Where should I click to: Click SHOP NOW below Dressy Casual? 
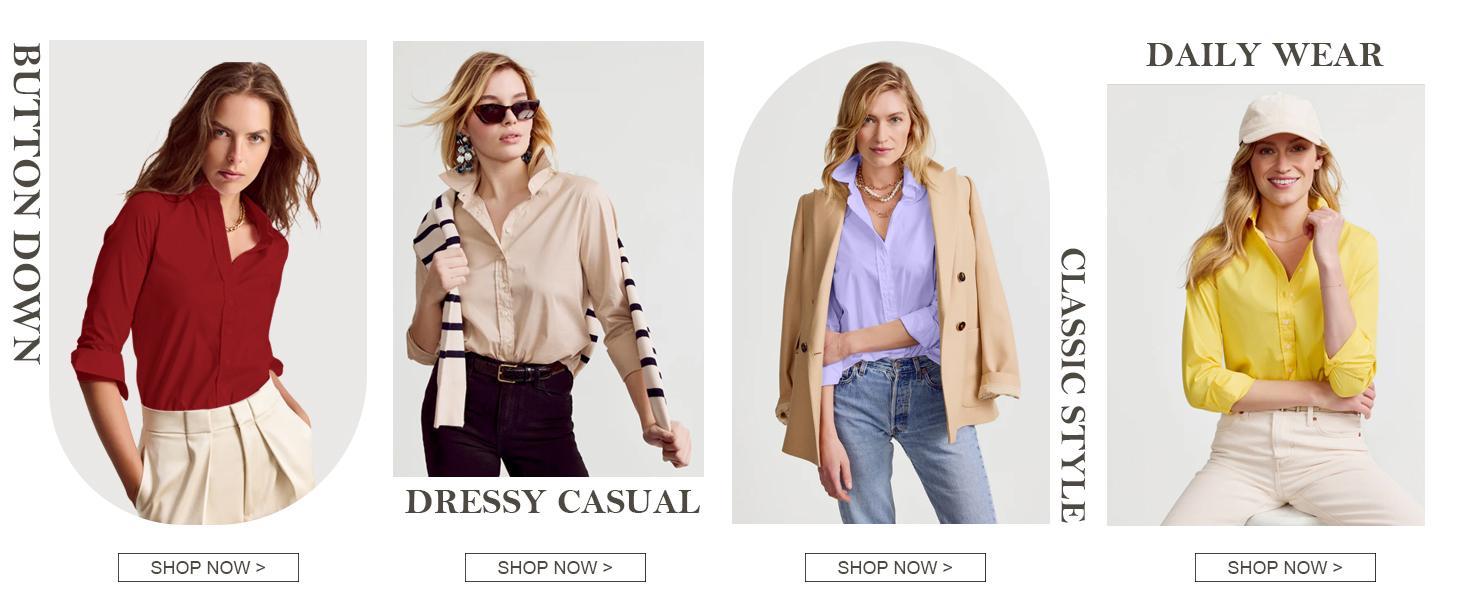tap(555, 567)
